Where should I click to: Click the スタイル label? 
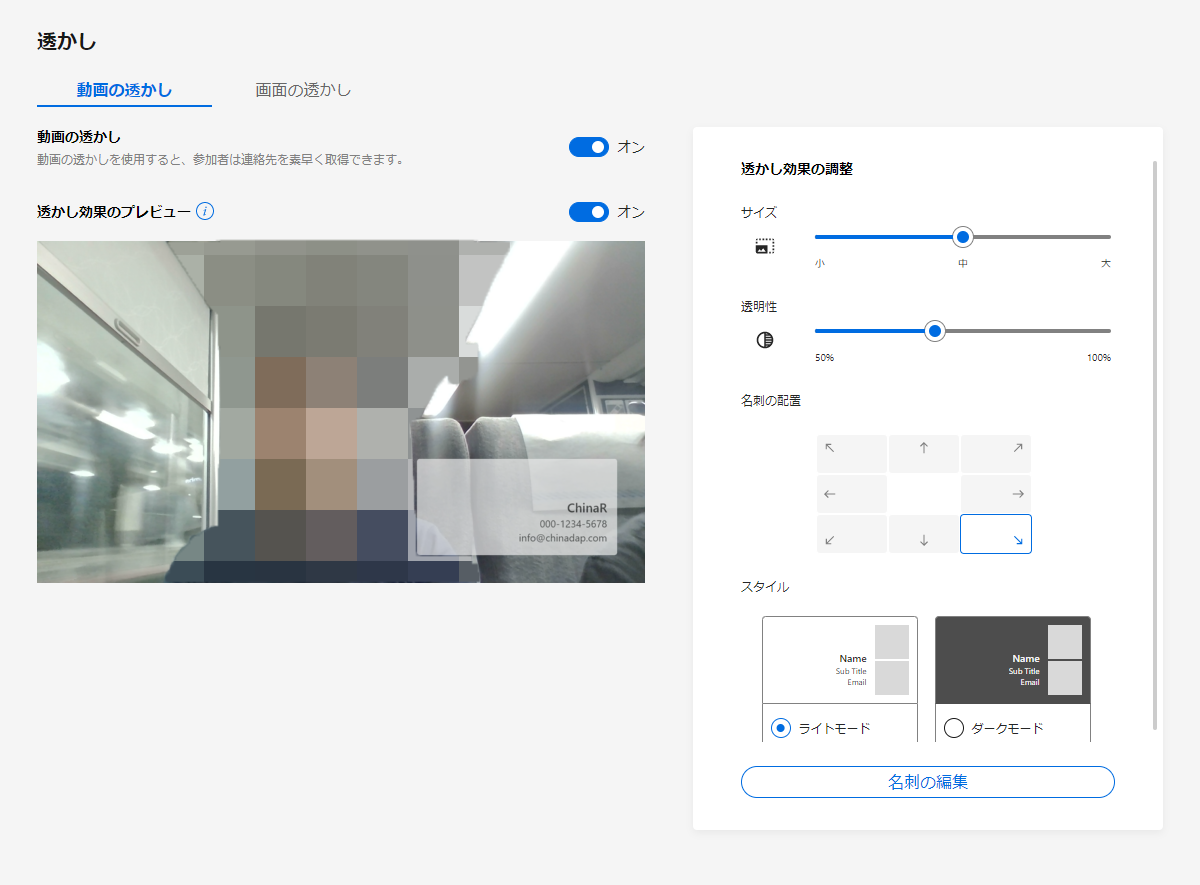pyautogui.click(x=765, y=587)
